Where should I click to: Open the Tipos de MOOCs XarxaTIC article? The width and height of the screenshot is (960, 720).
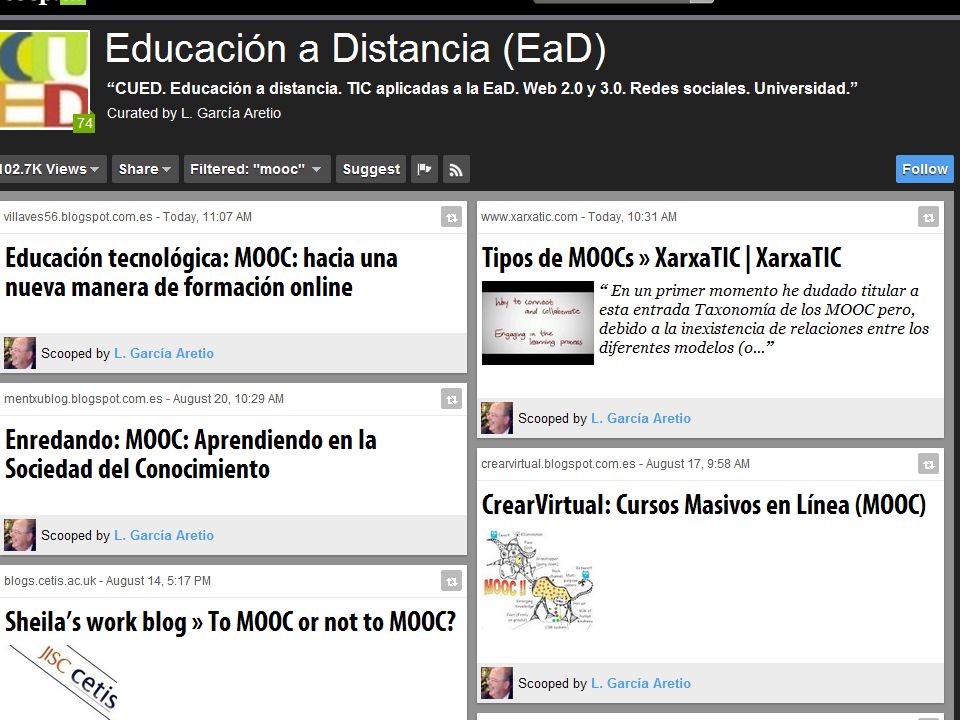tap(661, 258)
